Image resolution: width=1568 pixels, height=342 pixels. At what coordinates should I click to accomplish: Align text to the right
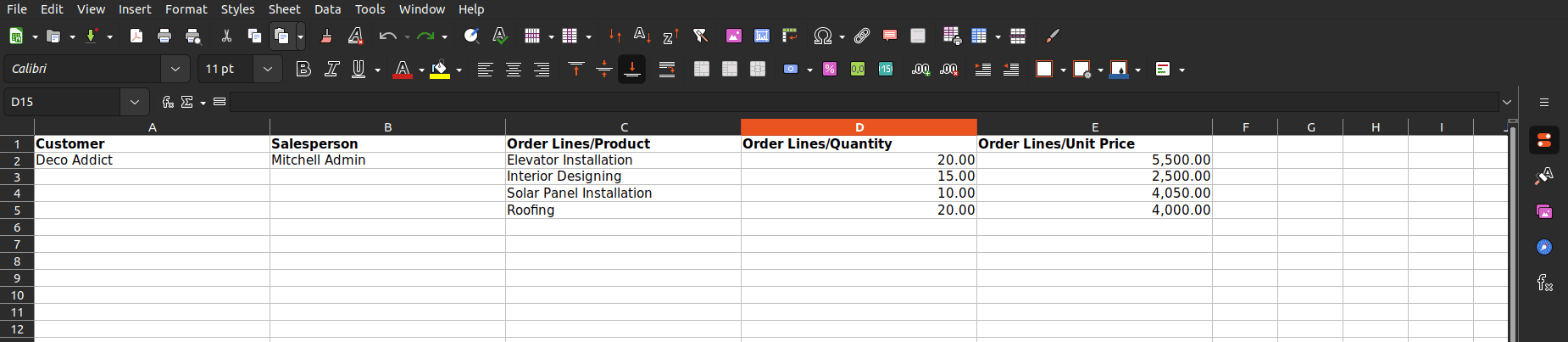(x=542, y=69)
